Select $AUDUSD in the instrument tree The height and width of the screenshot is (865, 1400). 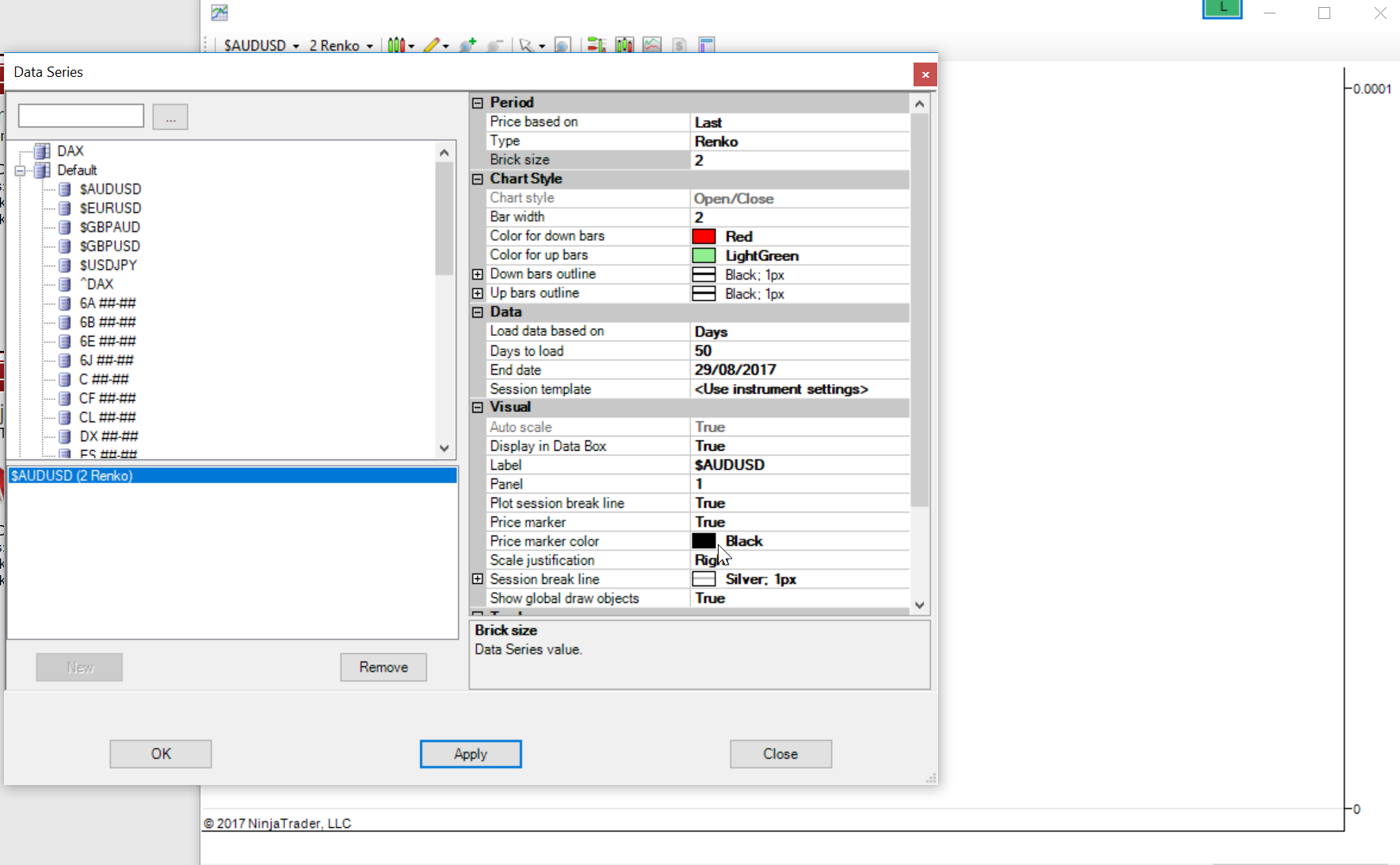pyautogui.click(x=110, y=189)
